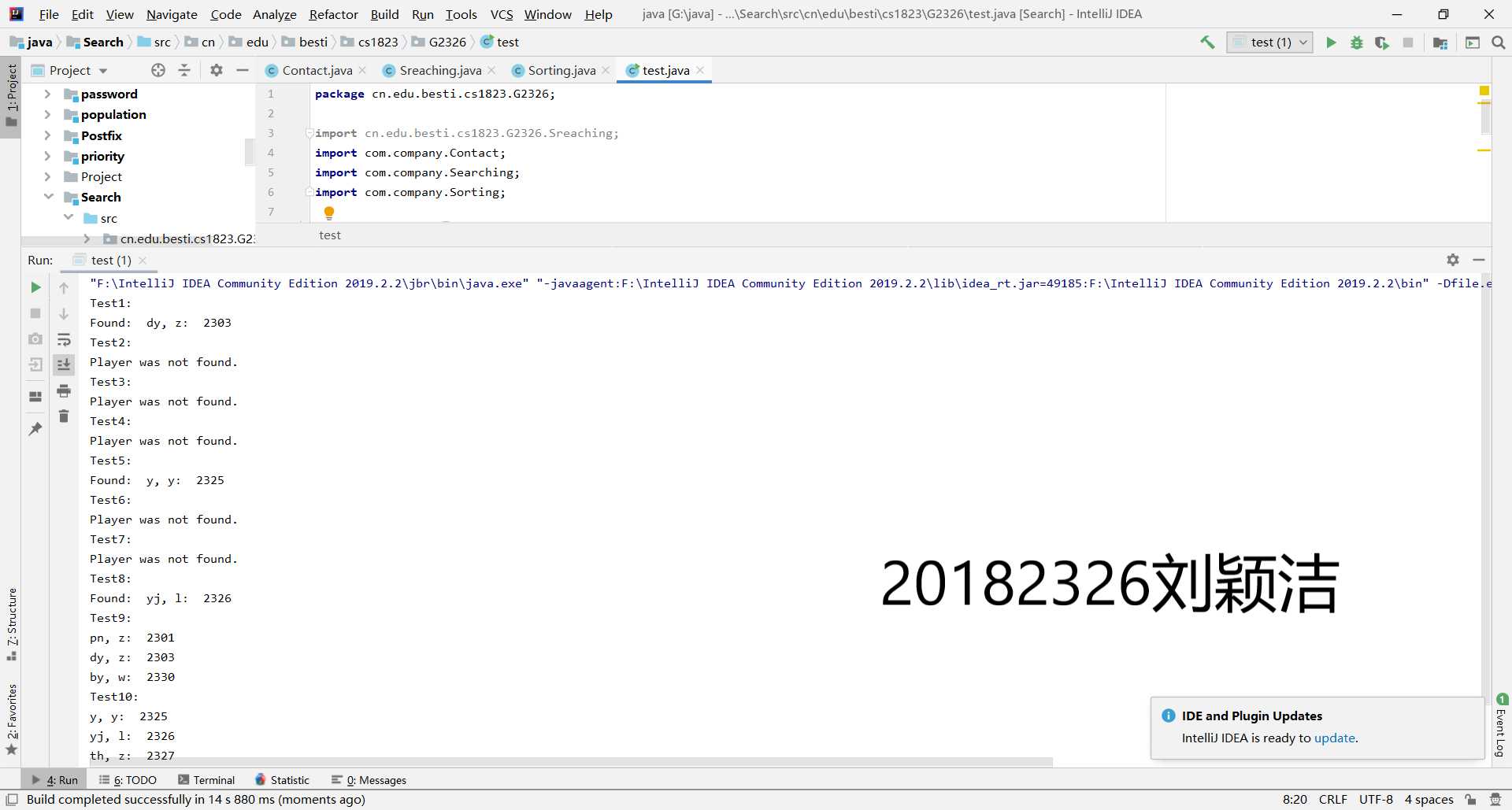1512x810 pixels.
Task: Click the inspector icon in status bar
Action: [x=1495, y=800]
